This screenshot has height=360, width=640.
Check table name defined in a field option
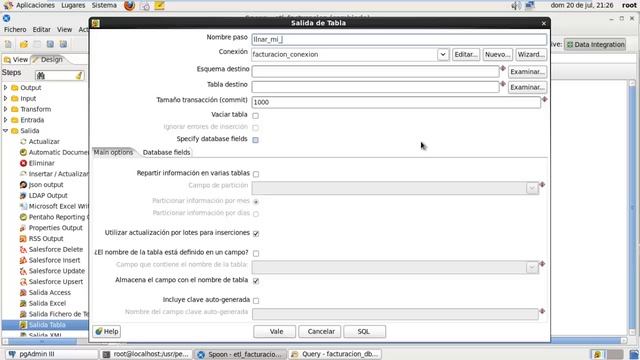(x=256, y=253)
